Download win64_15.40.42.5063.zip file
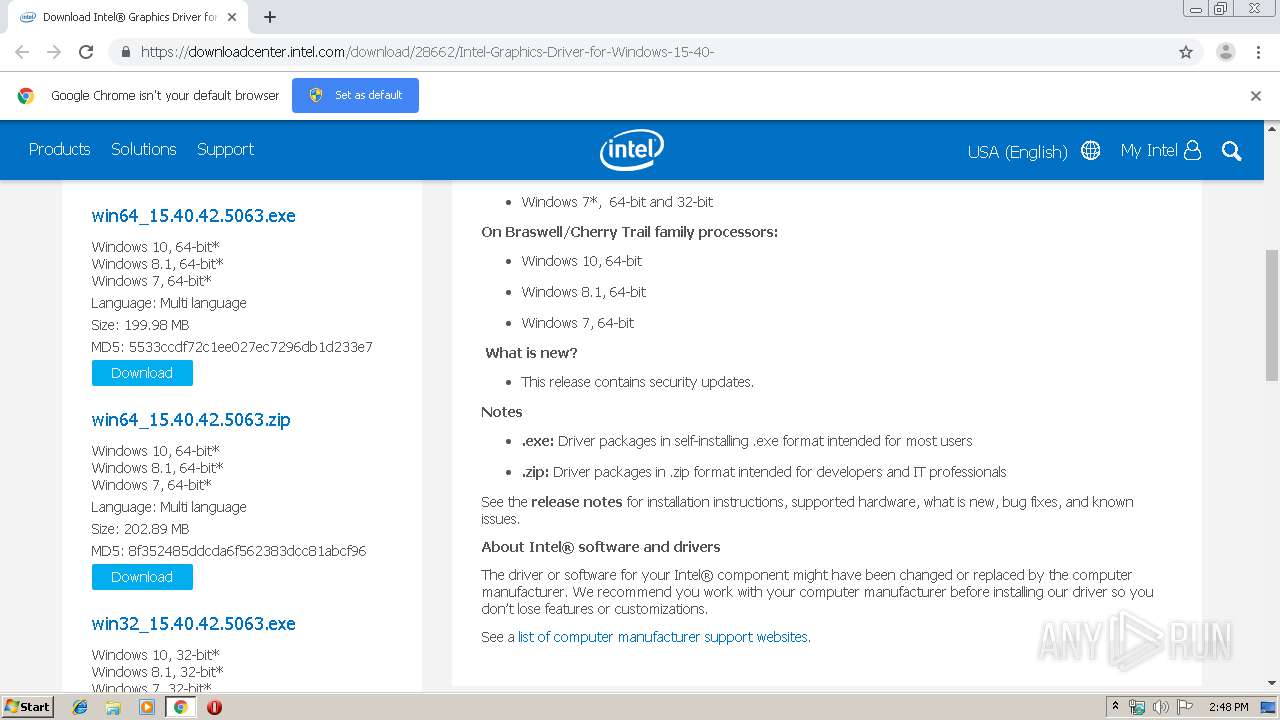This screenshot has height=720, width=1280. [x=142, y=577]
